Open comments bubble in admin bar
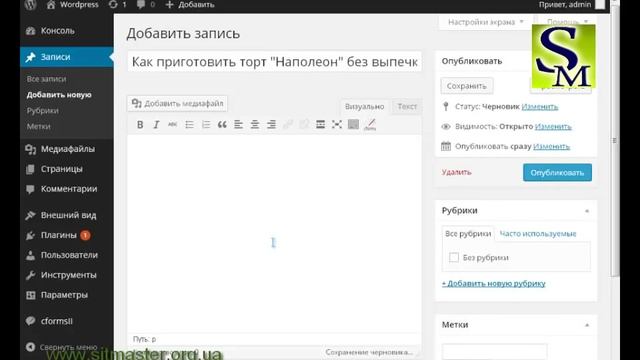The height and width of the screenshot is (360, 640). 146,5
